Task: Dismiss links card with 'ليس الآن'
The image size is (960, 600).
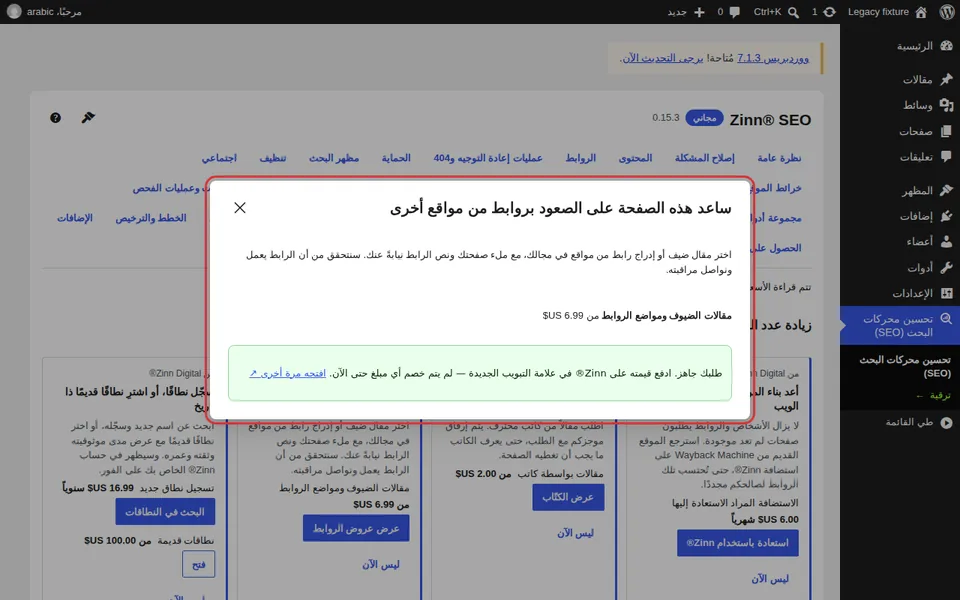Action: pos(381,564)
